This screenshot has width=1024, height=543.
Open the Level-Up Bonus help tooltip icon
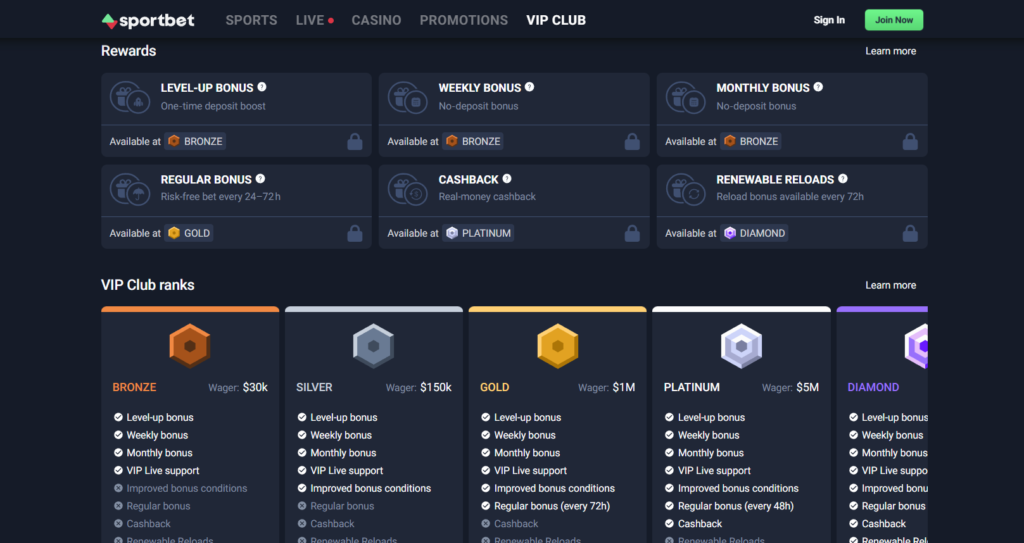262,87
